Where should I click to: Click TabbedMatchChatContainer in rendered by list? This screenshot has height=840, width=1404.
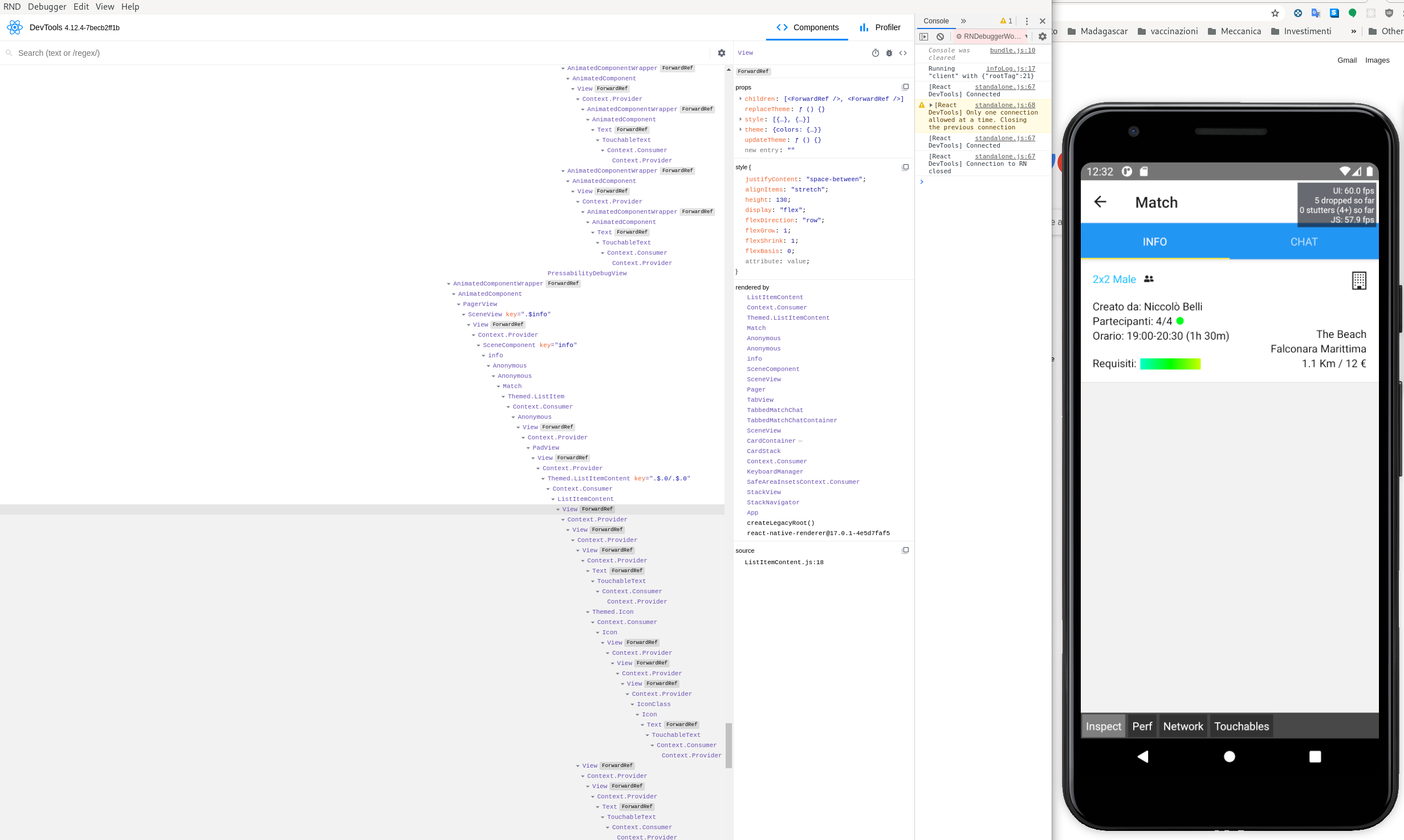click(x=792, y=421)
